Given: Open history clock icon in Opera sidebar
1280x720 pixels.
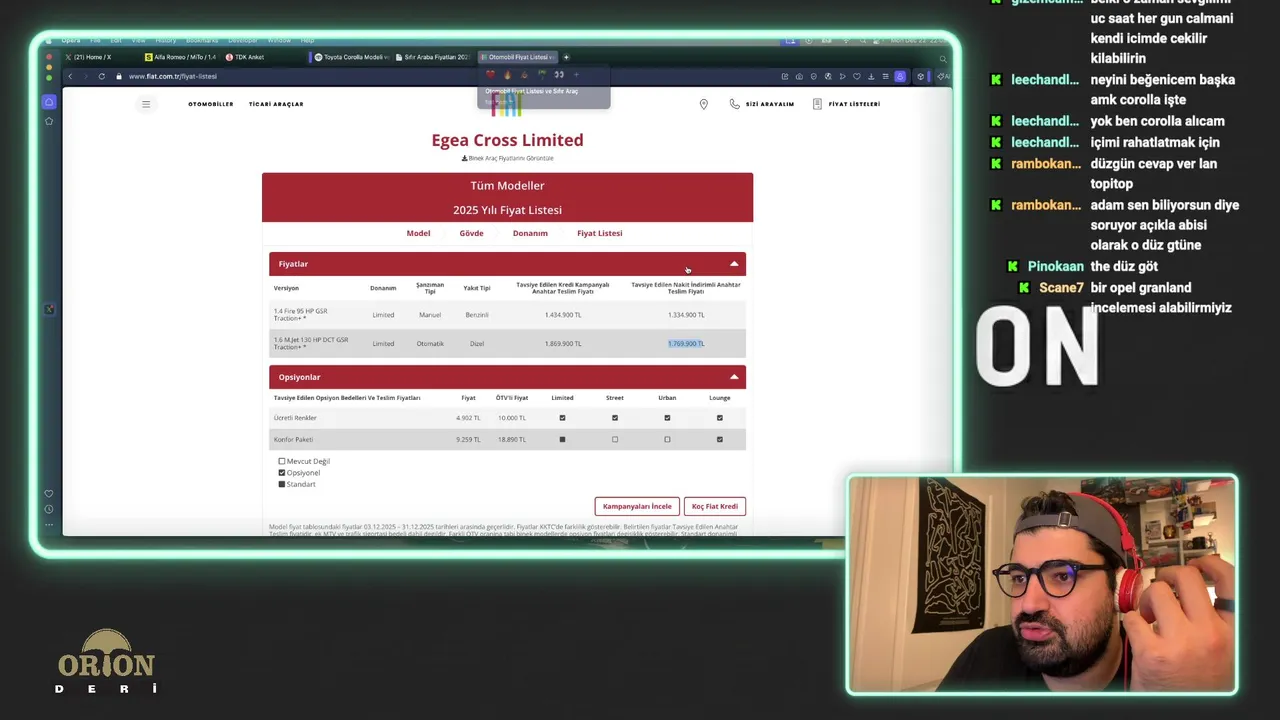Looking at the screenshot, I should pyautogui.click(x=49, y=509).
